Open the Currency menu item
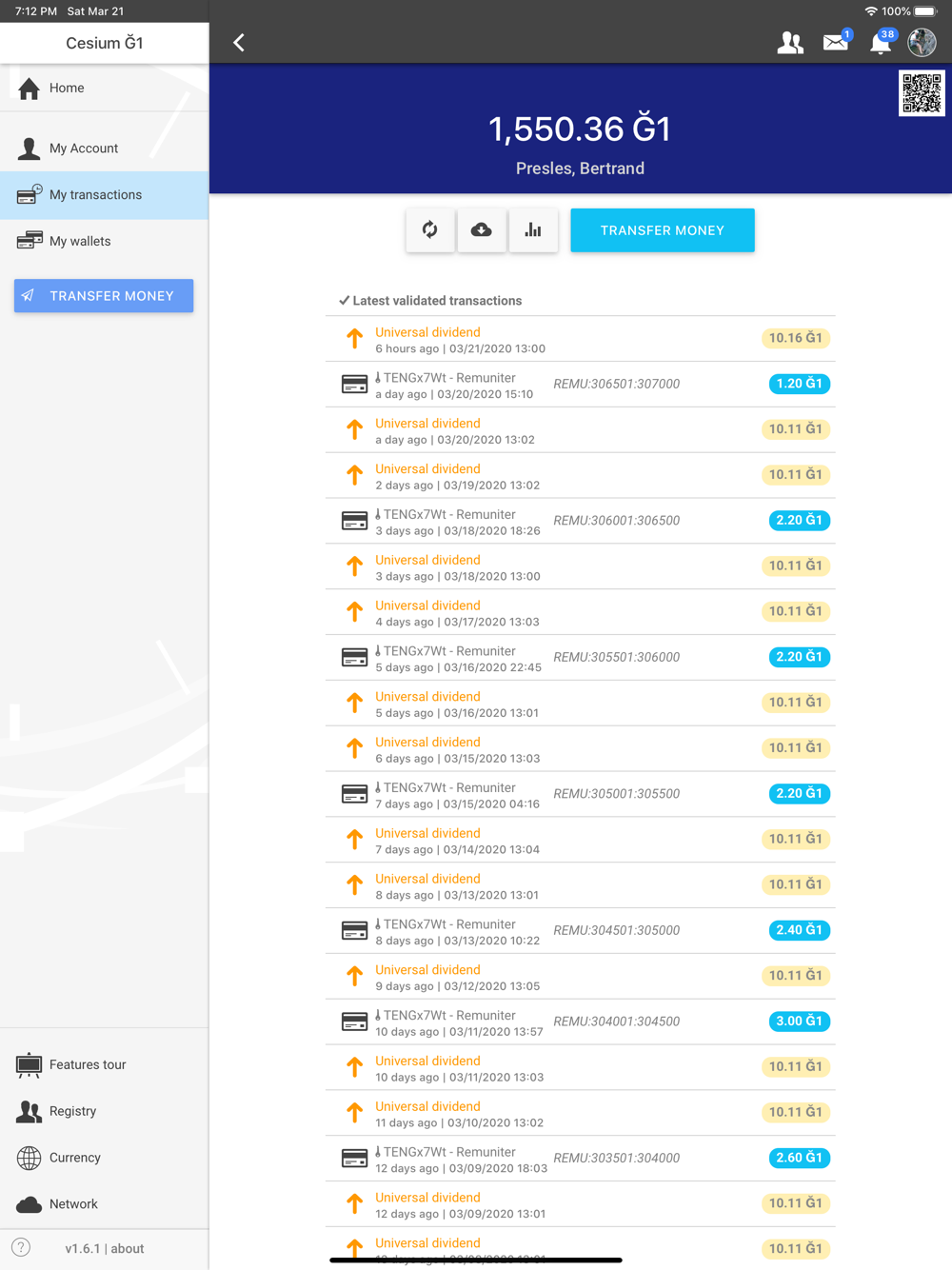The height and width of the screenshot is (1270, 952). coord(105,1159)
